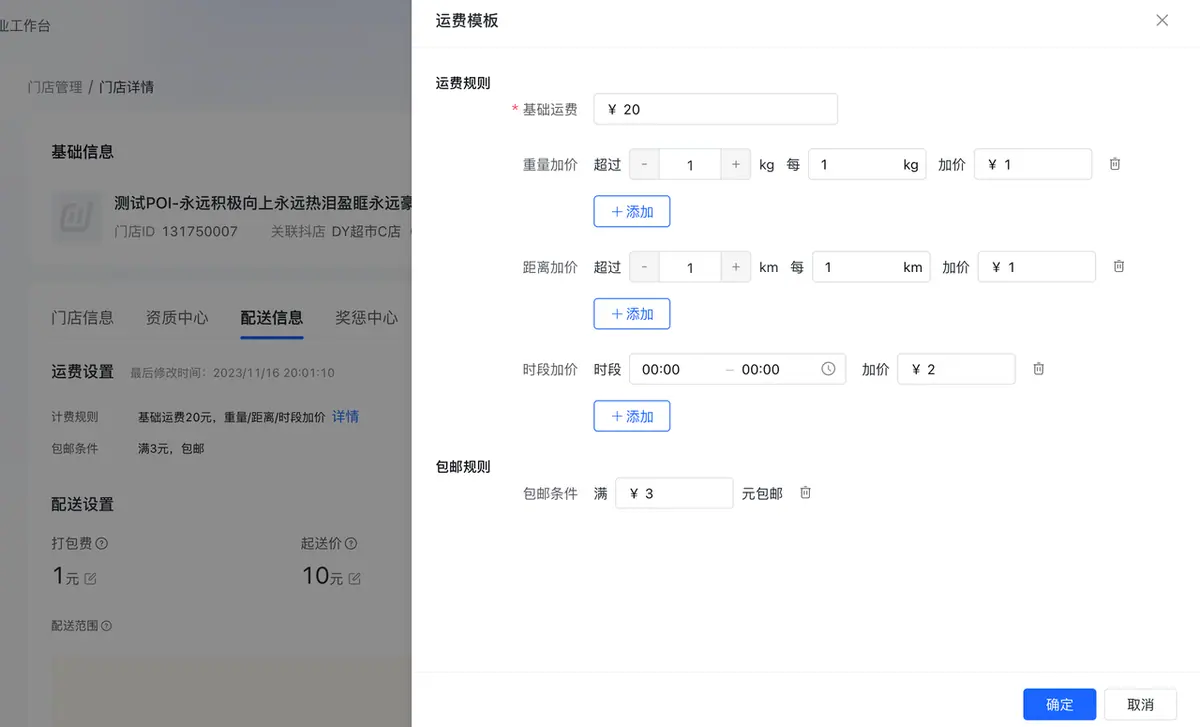Click the 基础运费 input field
This screenshot has height=727, width=1200.
pyautogui.click(x=715, y=109)
